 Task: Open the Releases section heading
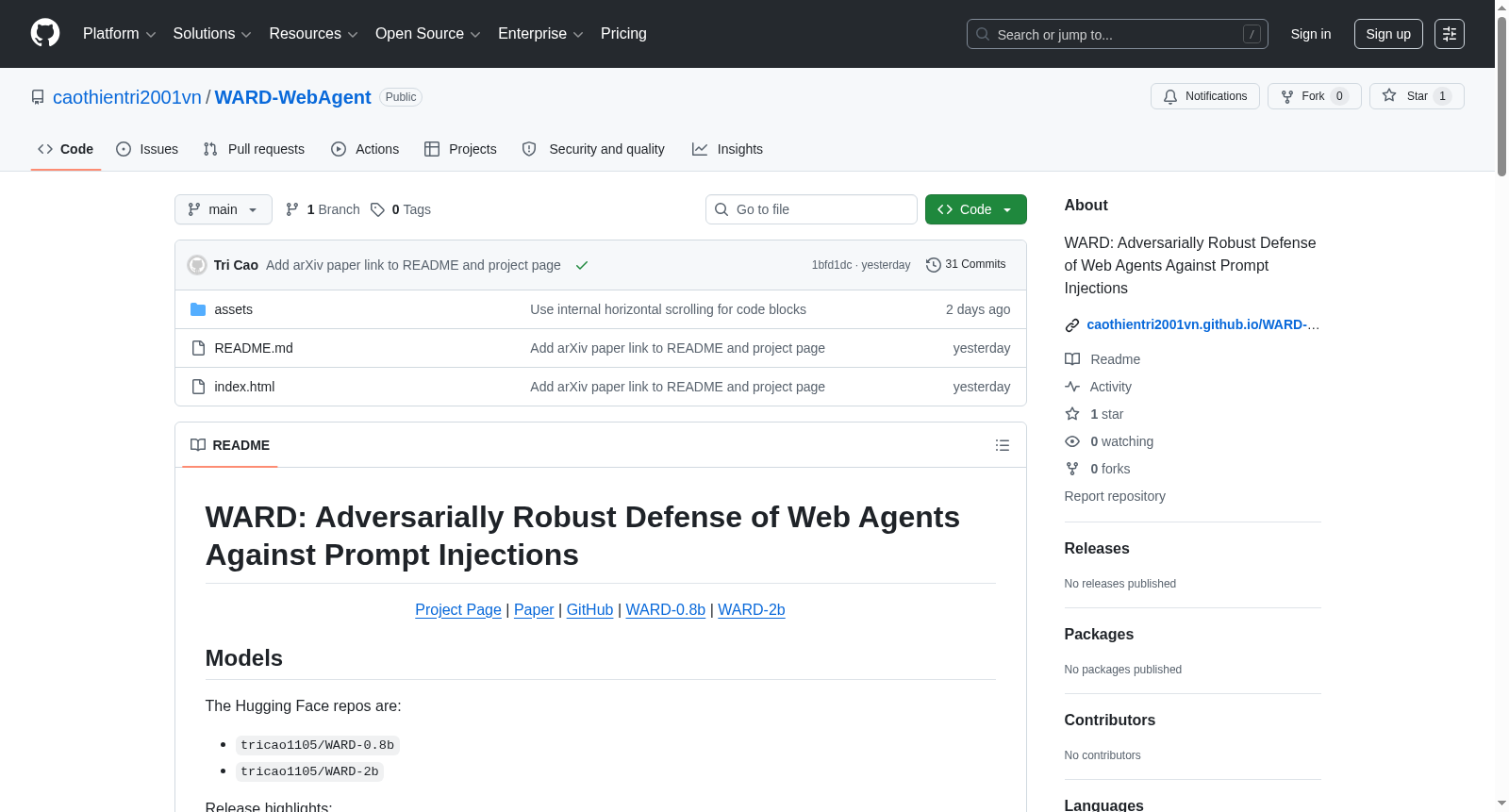click(1097, 549)
